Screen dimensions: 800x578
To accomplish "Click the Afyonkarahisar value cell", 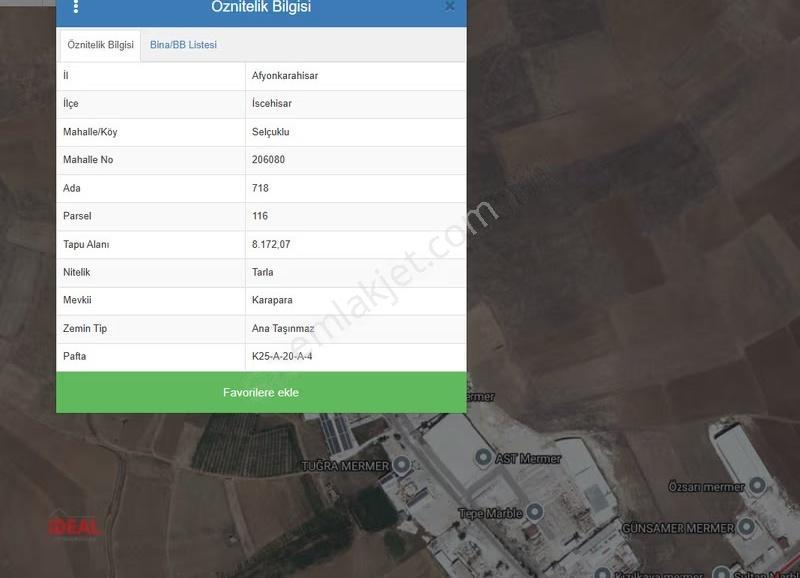I will (356, 76).
